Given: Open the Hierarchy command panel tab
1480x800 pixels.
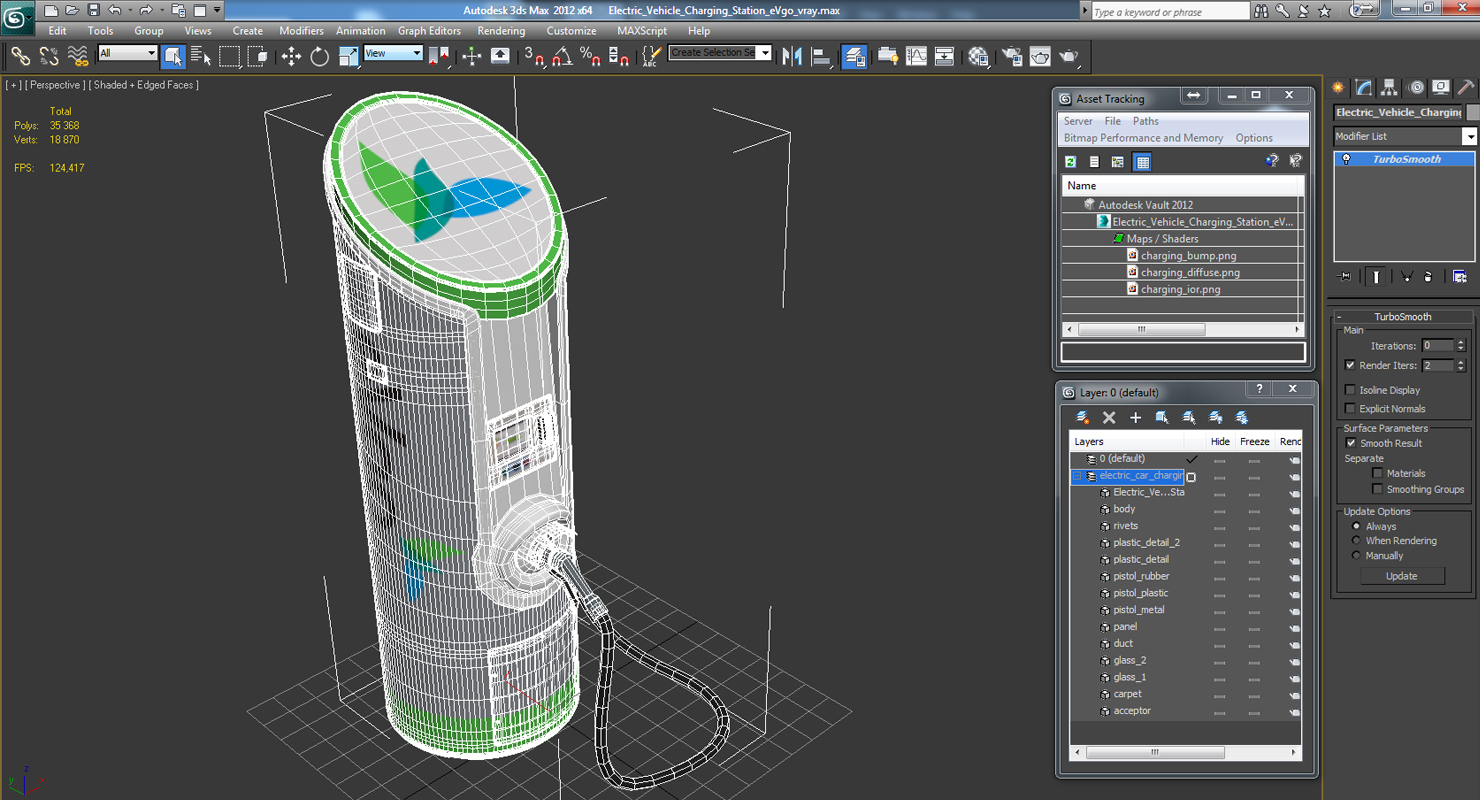Looking at the screenshot, I should (x=1389, y=88).
